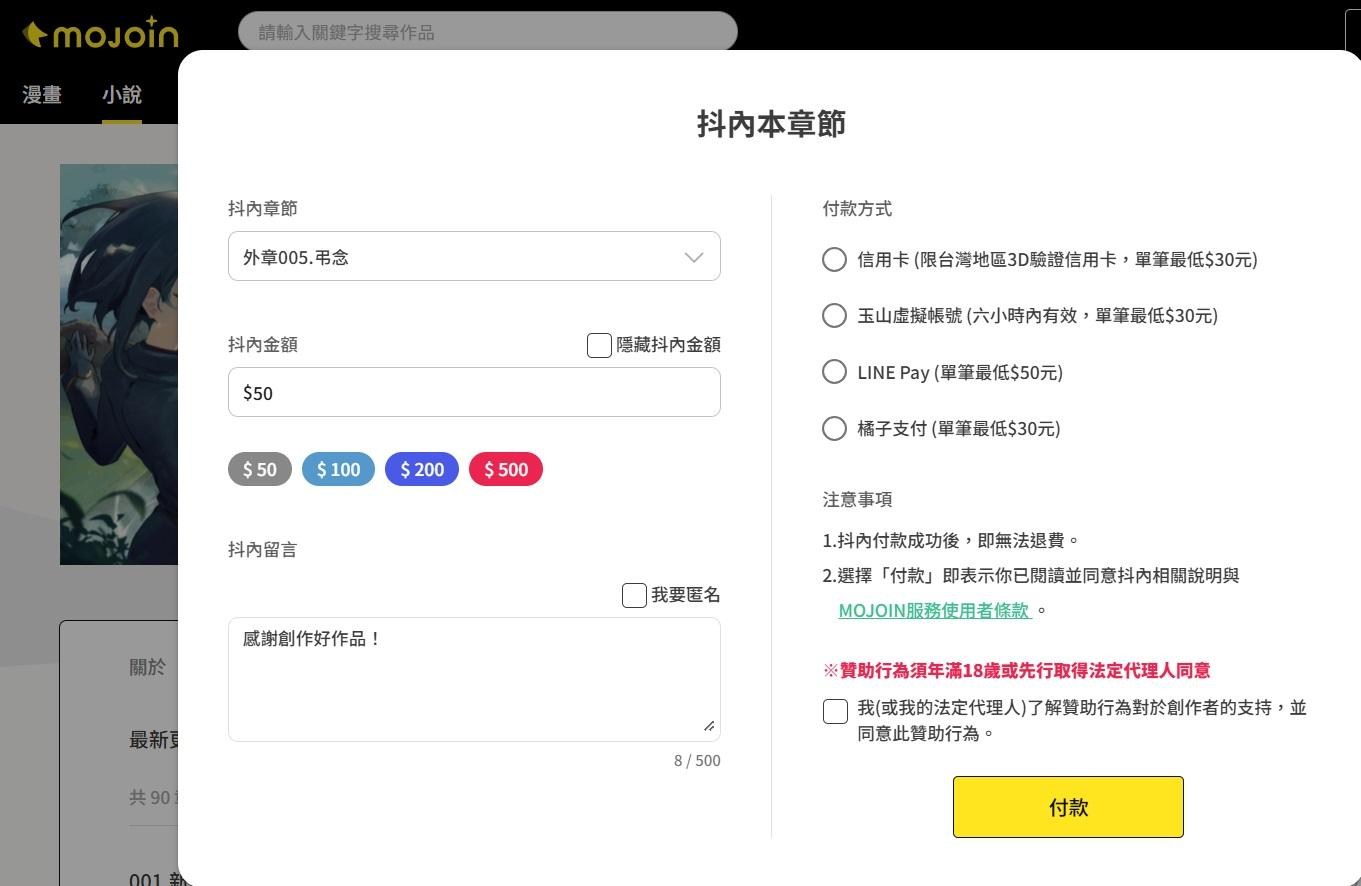Switch to the 小說 tab
The width and height of the screenshot is (1361, 886).
tap(122, 95)
